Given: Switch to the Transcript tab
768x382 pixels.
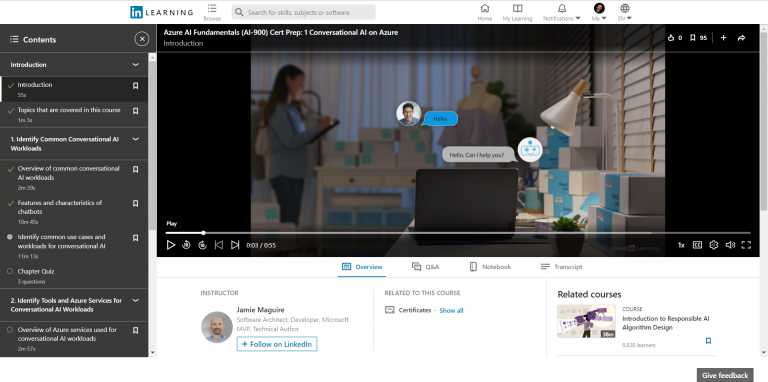Looking at the screenshot, I should (x=561, y=267).
